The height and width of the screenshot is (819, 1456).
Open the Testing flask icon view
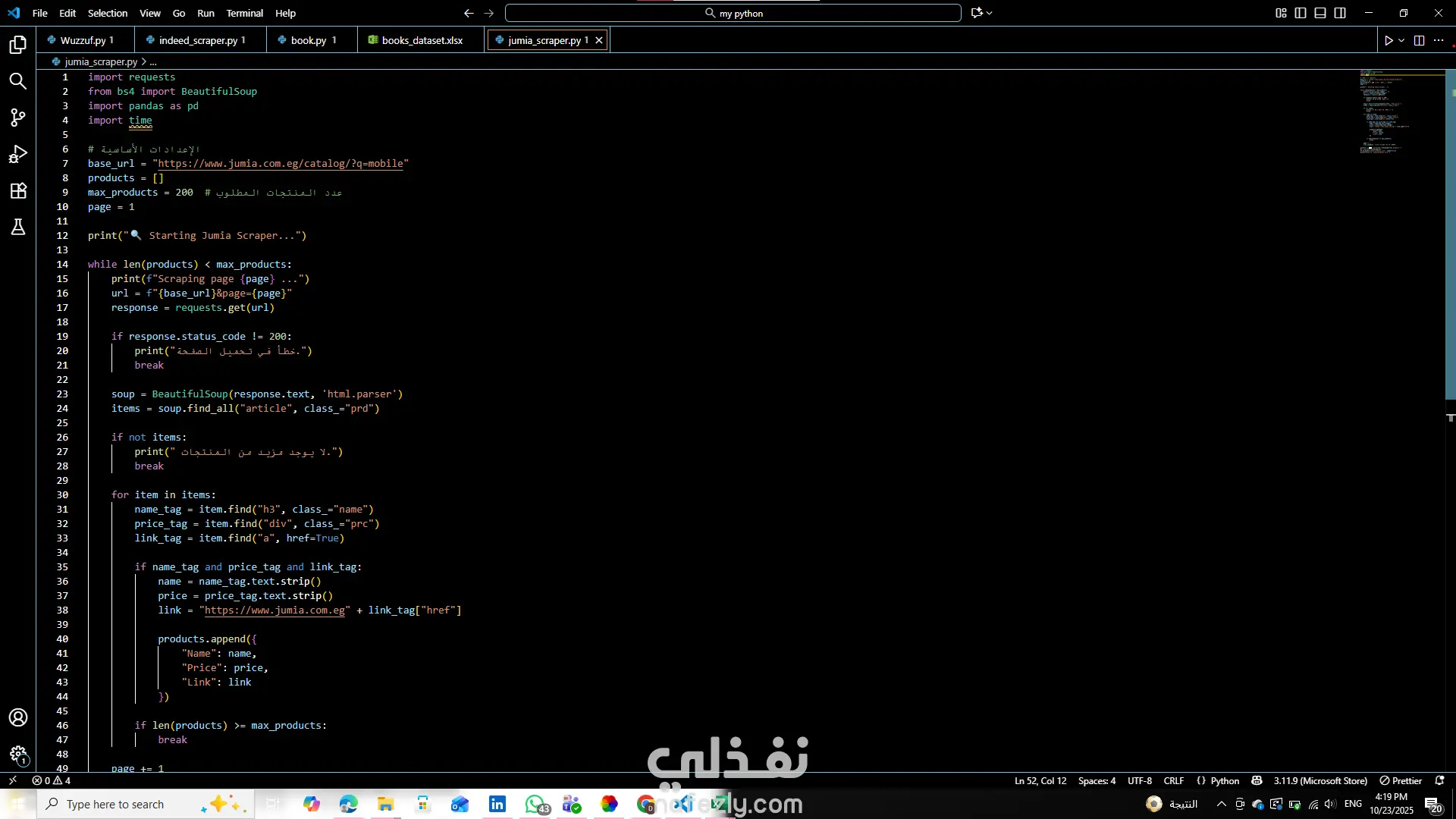pos(18,227)
